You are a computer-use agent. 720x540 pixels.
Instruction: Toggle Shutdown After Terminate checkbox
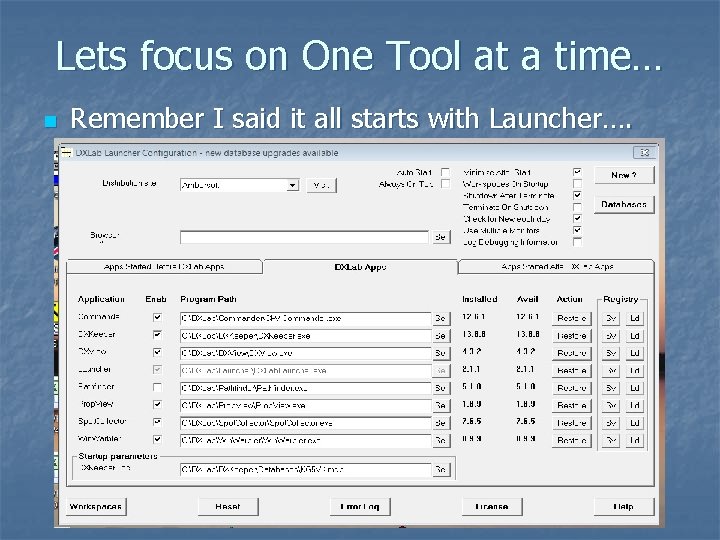click(x=577, y=195)
